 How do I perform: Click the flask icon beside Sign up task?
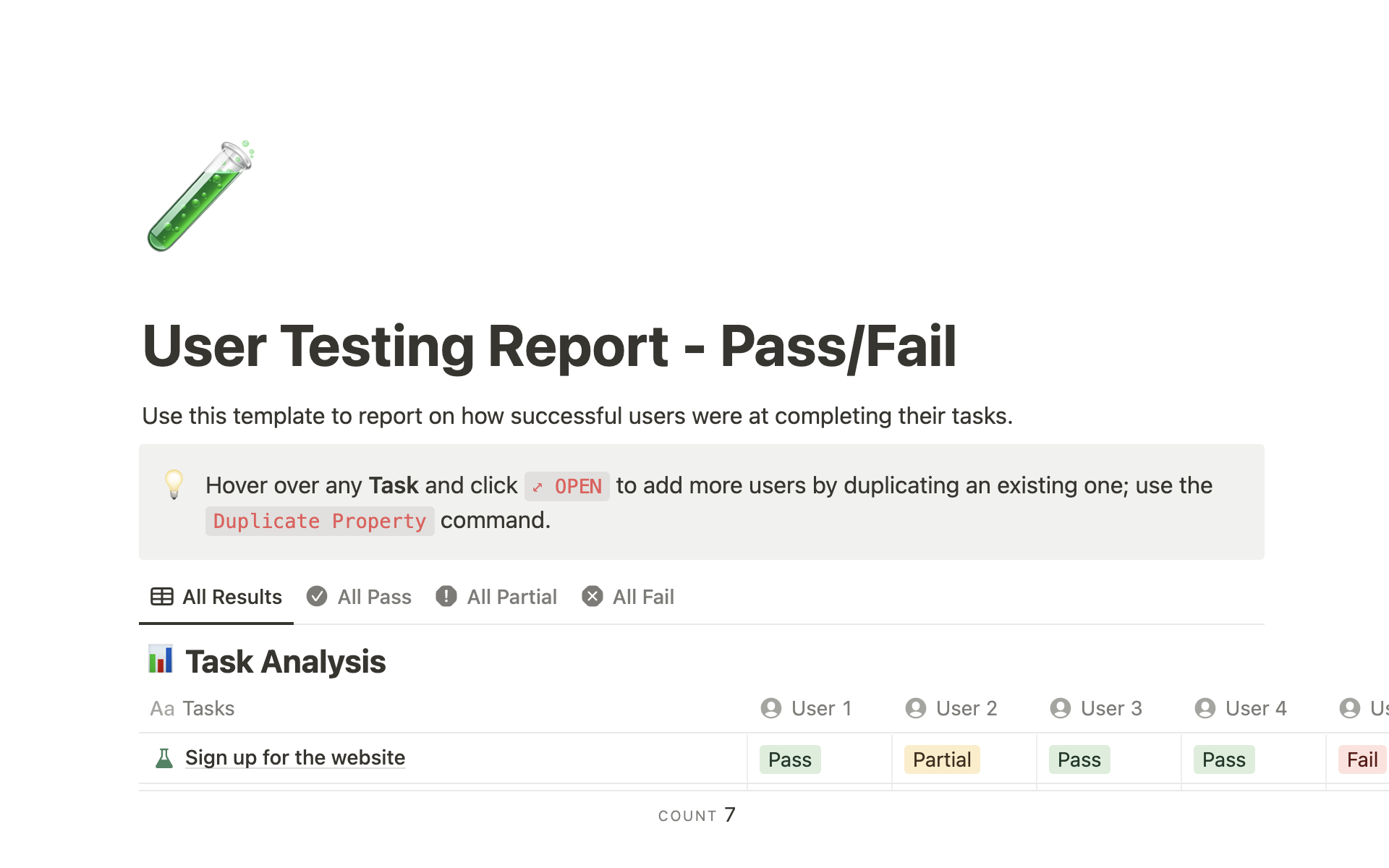coord(164,758)
